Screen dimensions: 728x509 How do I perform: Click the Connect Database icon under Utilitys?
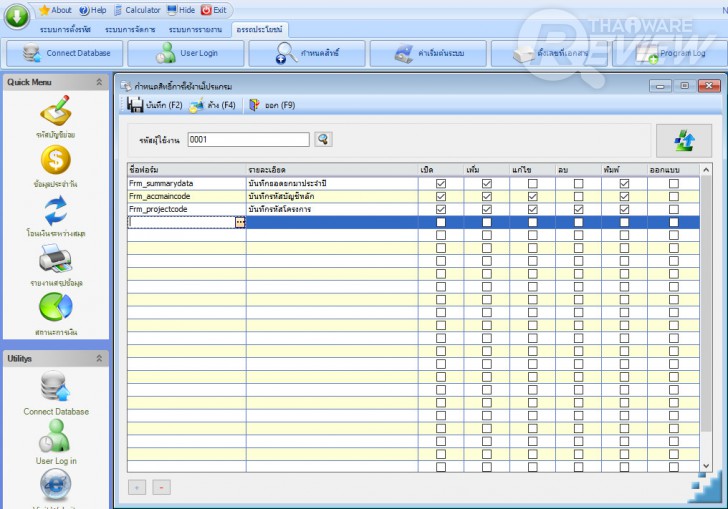55,386
